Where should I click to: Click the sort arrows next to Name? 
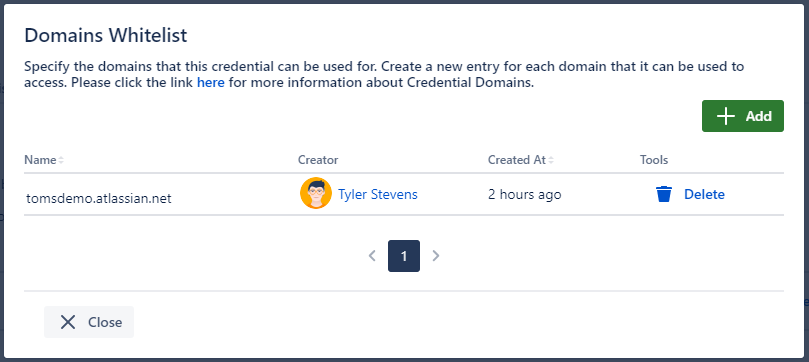(x=61, y=160)
